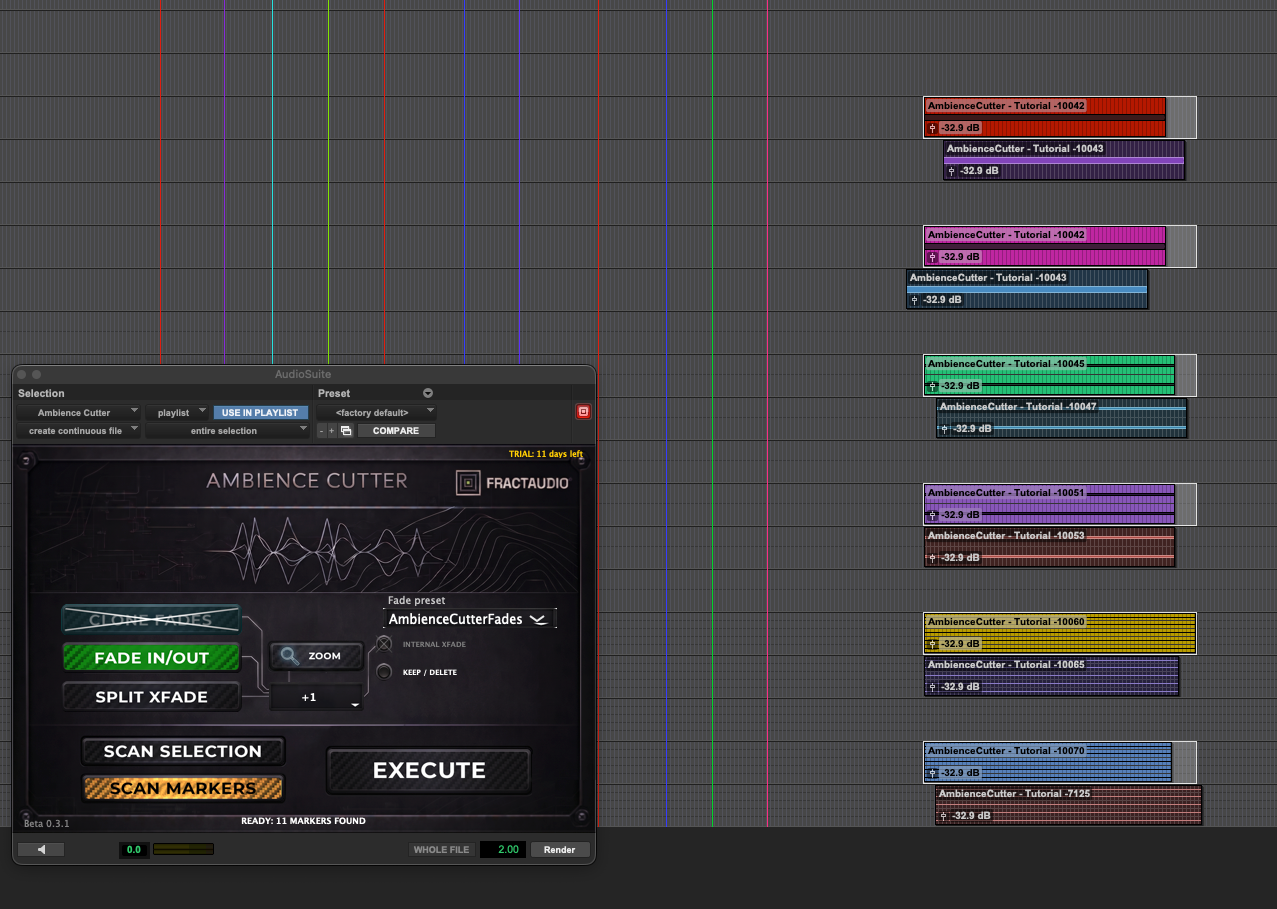Click the red target button in AudioSuite header
This screenshot has width=1277, height=909.
pos(583,411)
